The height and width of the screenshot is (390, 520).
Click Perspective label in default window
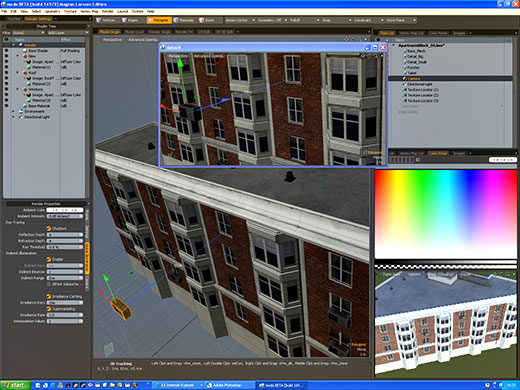pyautogui.click(x=178, y=56)
